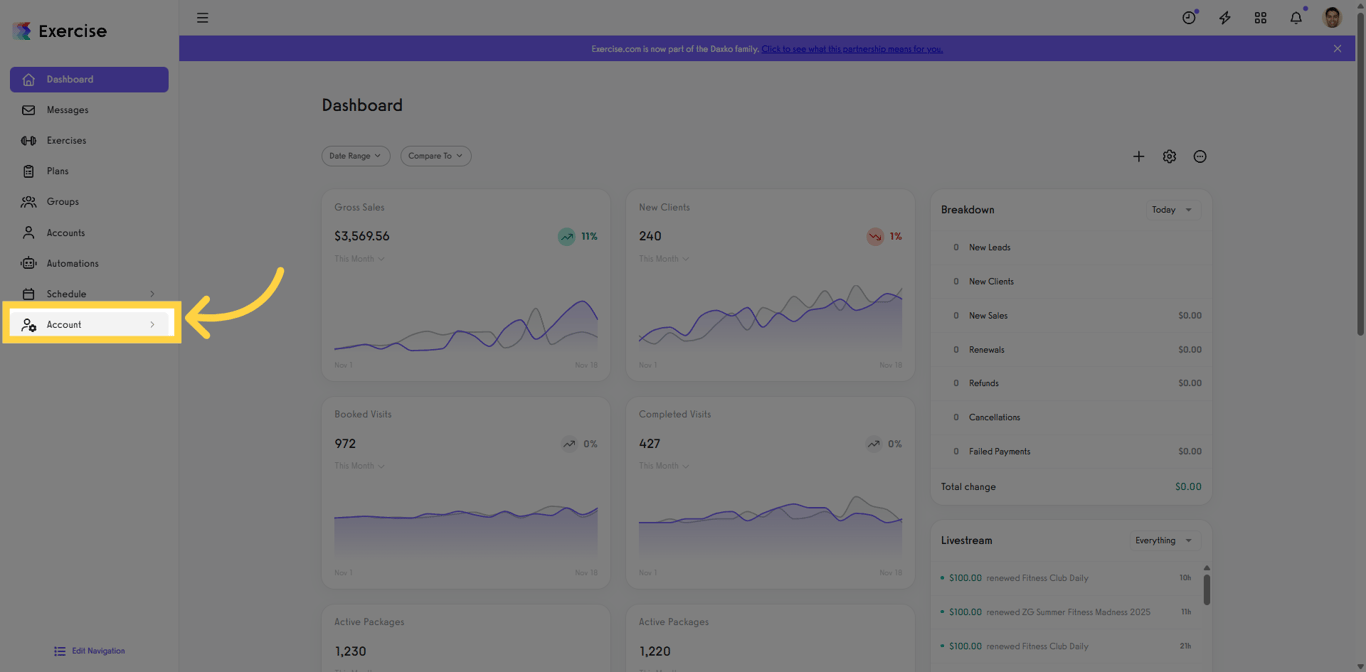Image resolution: width=1366 pixels, height=672 pixels.
Task: Click the Edit Navigation link
Action: tap(89, 651)
